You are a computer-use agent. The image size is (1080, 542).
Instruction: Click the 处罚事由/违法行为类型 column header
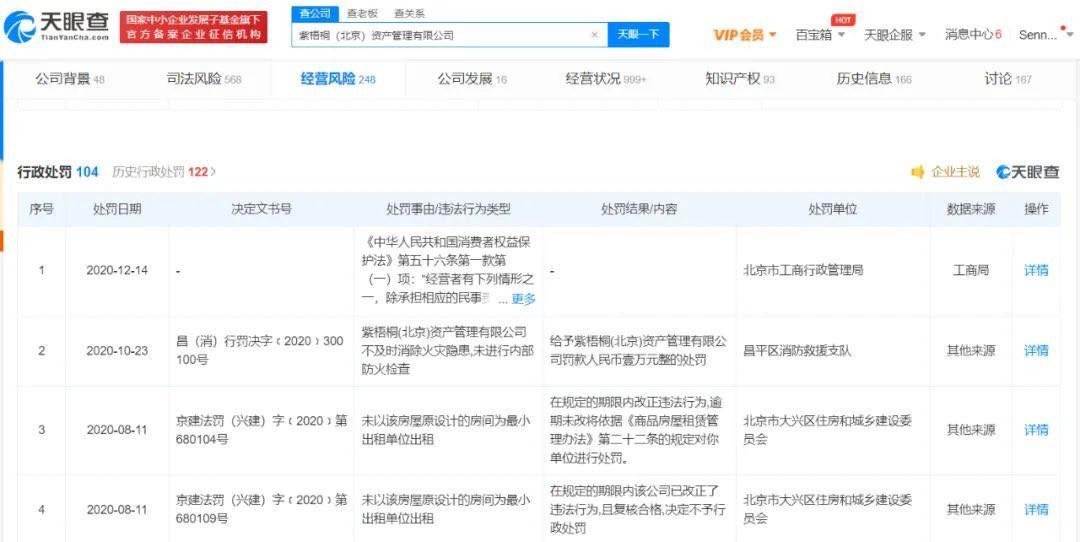(448, 209)
